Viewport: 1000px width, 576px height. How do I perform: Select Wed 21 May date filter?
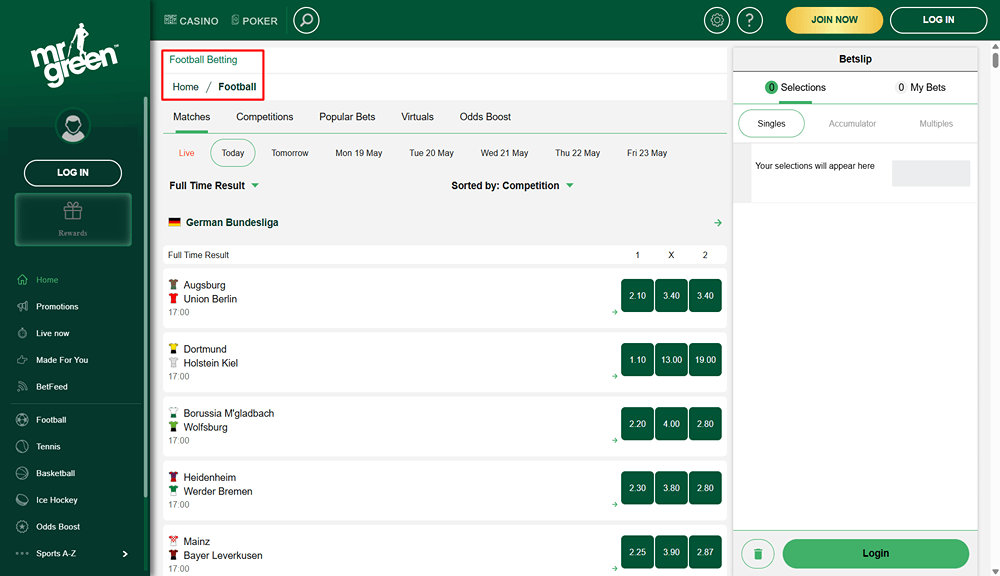[x=504, y=153]
